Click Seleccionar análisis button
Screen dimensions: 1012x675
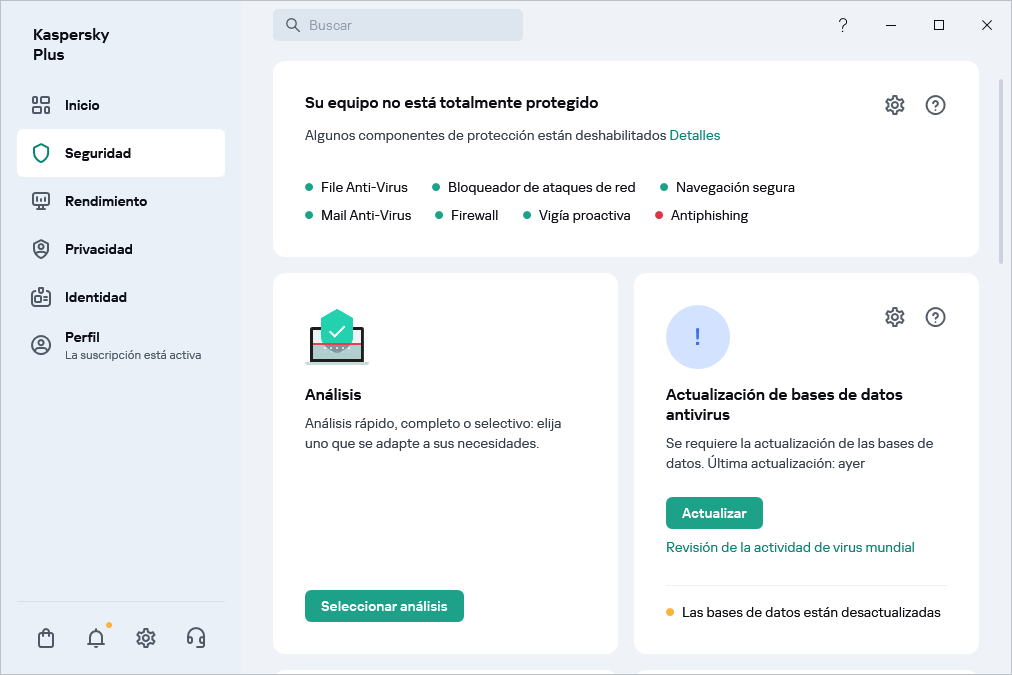pyautogui.click(x=384, y=606)
